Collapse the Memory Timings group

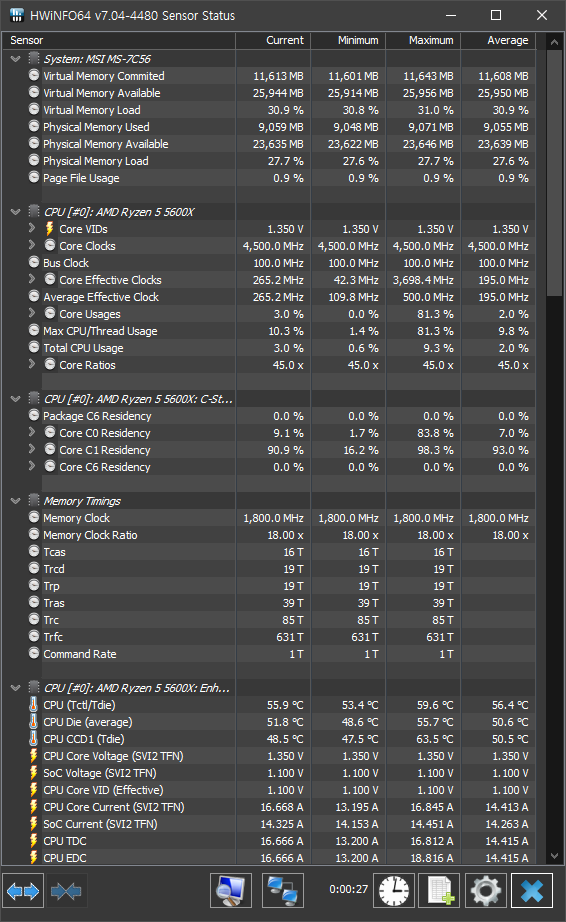tap(16, 501)
